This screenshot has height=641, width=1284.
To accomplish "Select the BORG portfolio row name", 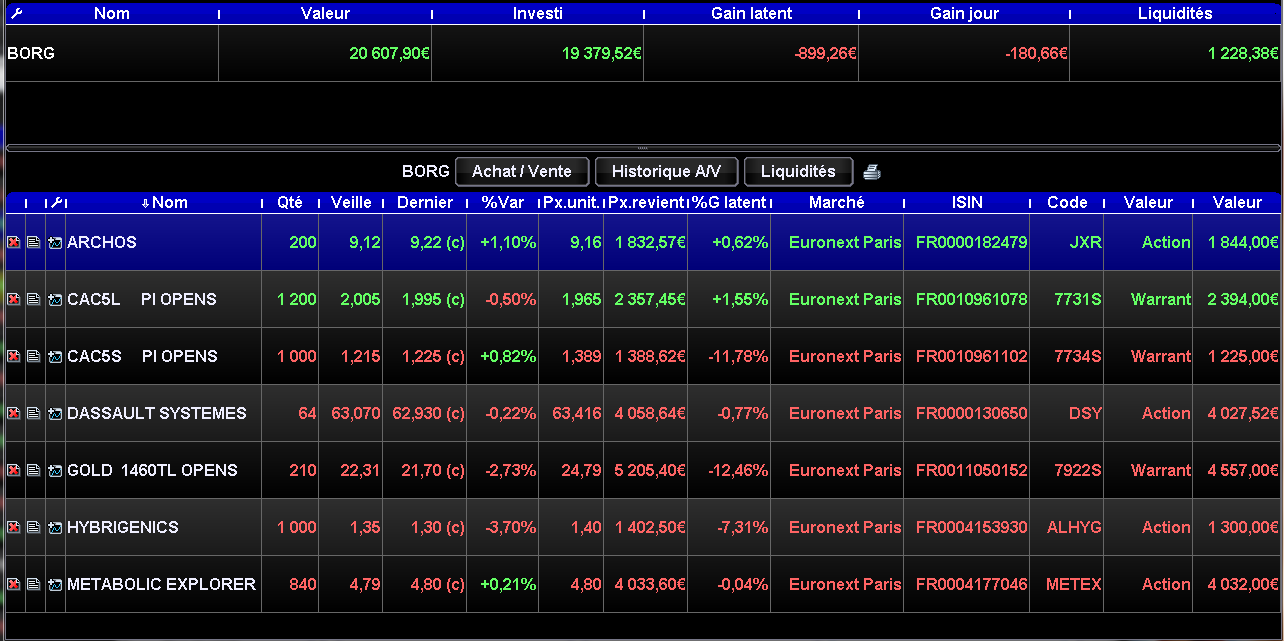I will [x=31, y=53].
